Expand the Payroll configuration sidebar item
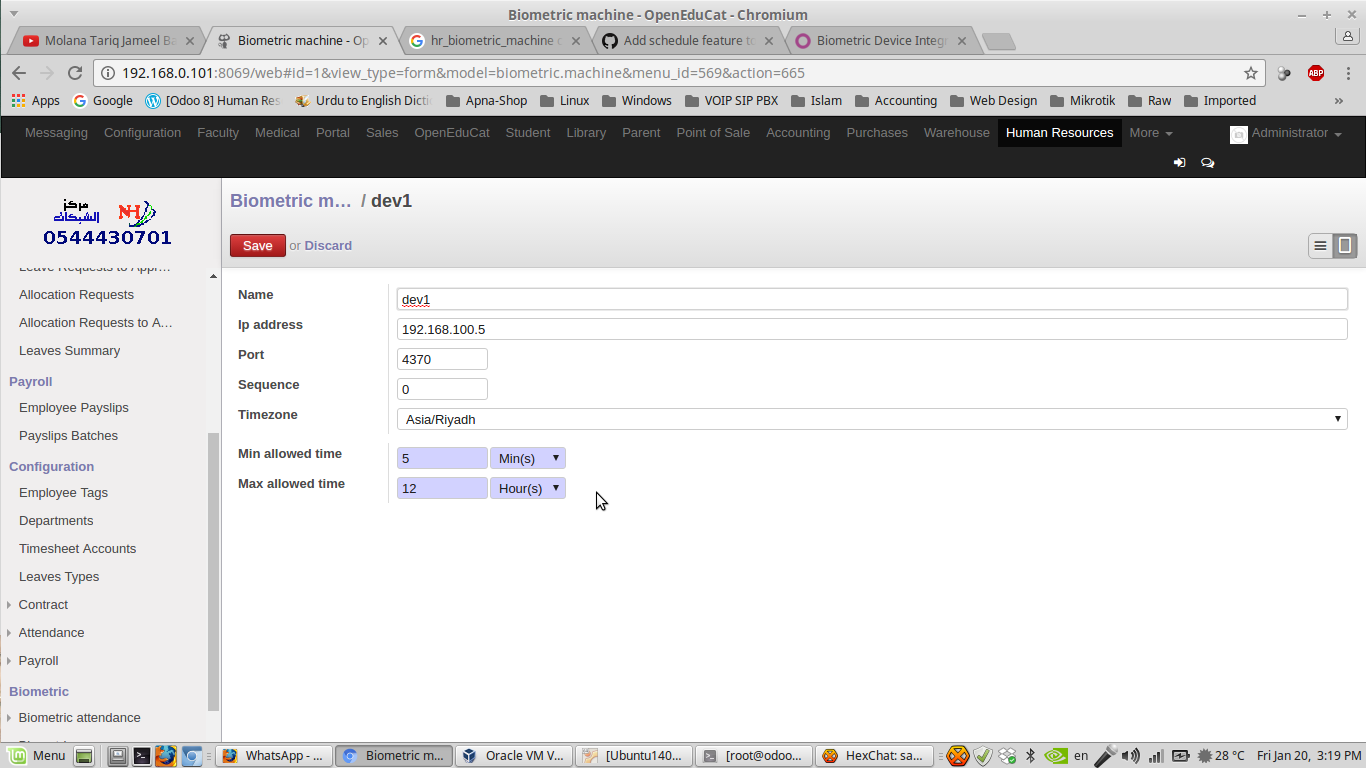 38,660
